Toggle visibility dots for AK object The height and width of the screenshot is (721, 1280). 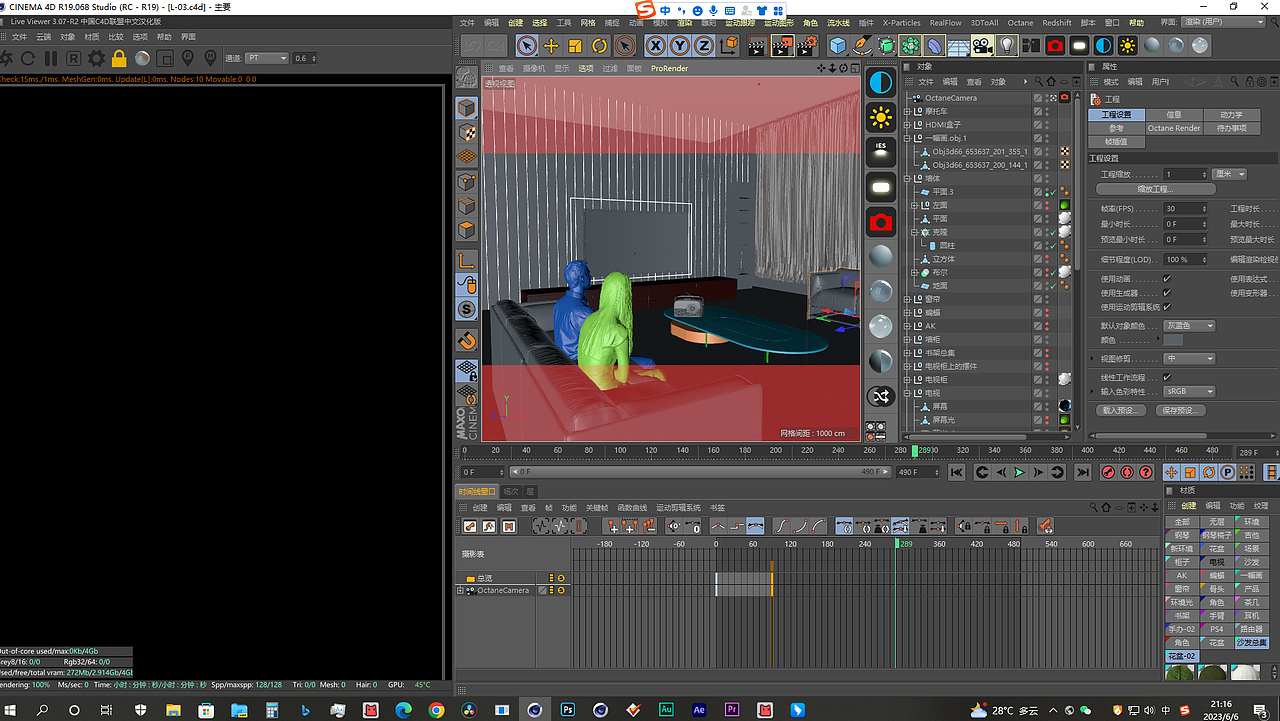(x=1047, y=326)
